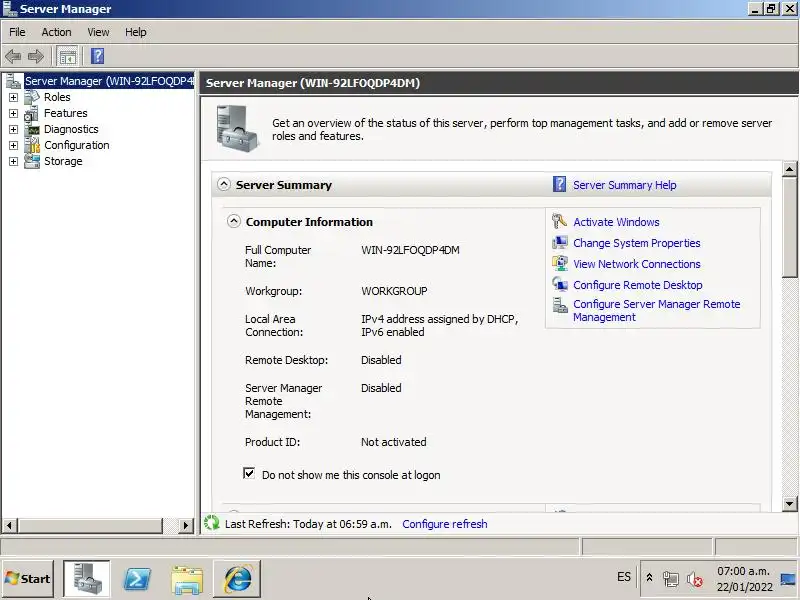Image resolution: width=800 pixels, height=600 pixels.
Task: Click the Server Summary Help question icon
Action: click(x=559, y=184)
